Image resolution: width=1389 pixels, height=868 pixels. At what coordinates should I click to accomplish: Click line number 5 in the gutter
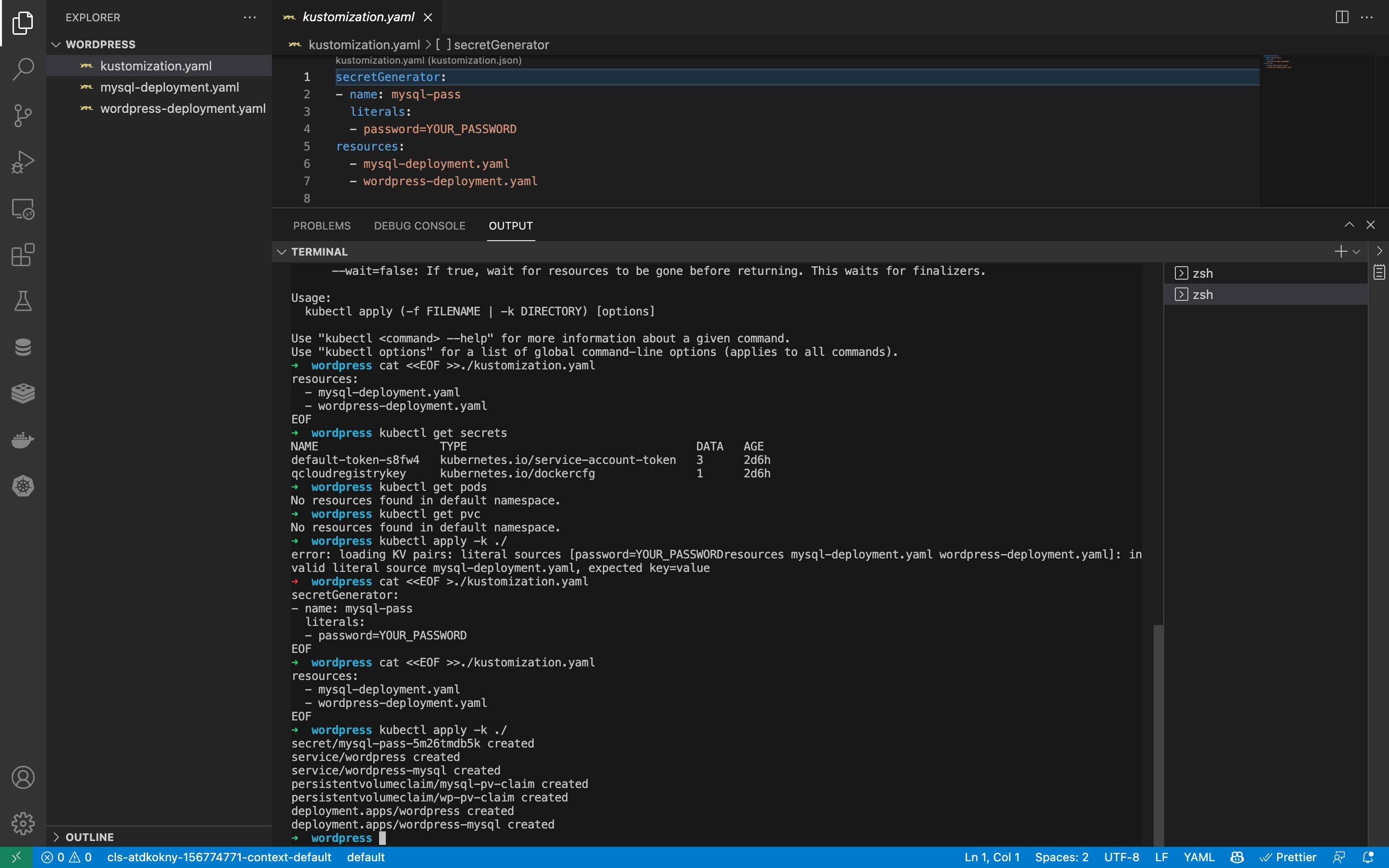(x=307, y=147)
